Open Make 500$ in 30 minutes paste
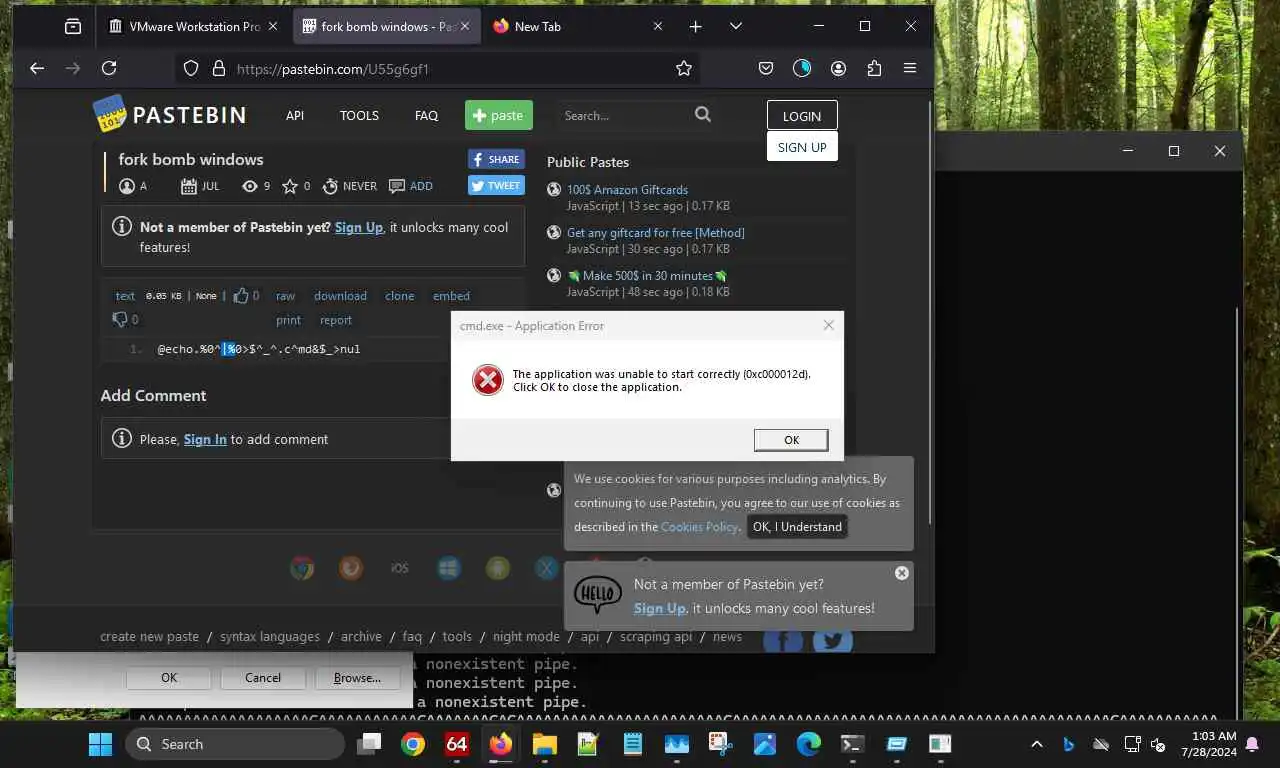 click(647, 275)
